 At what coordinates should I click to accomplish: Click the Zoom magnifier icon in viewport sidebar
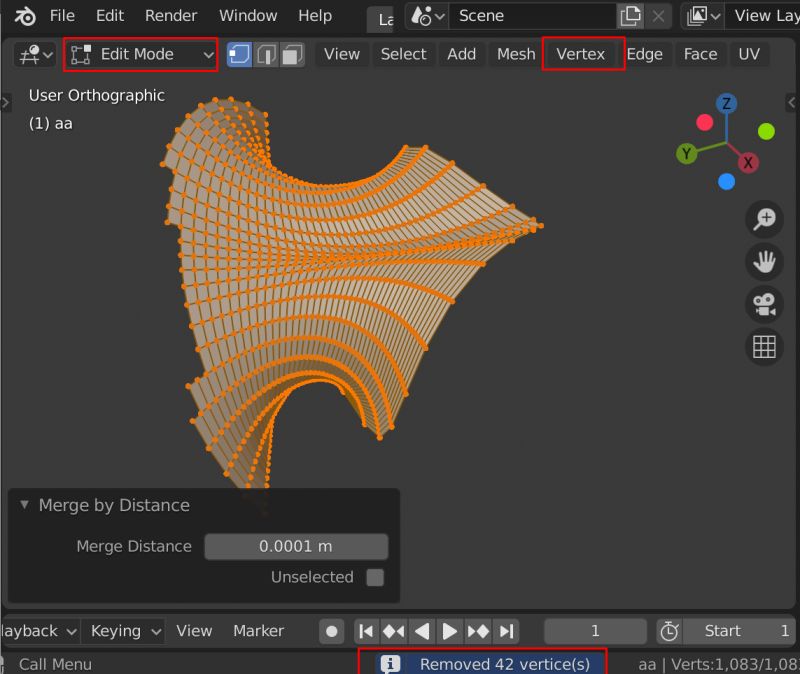[x=764, y=219]
